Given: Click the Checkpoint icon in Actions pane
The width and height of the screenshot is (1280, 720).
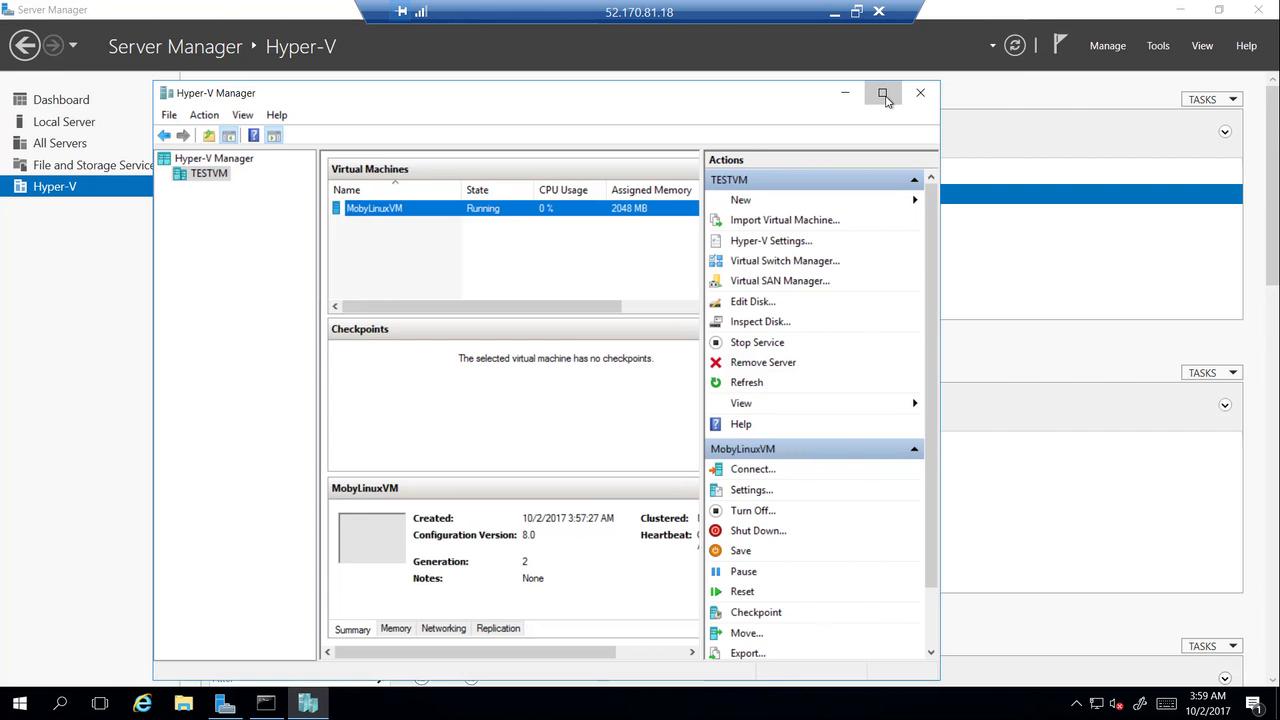Looking at the screenshot, I should (715, 613).
